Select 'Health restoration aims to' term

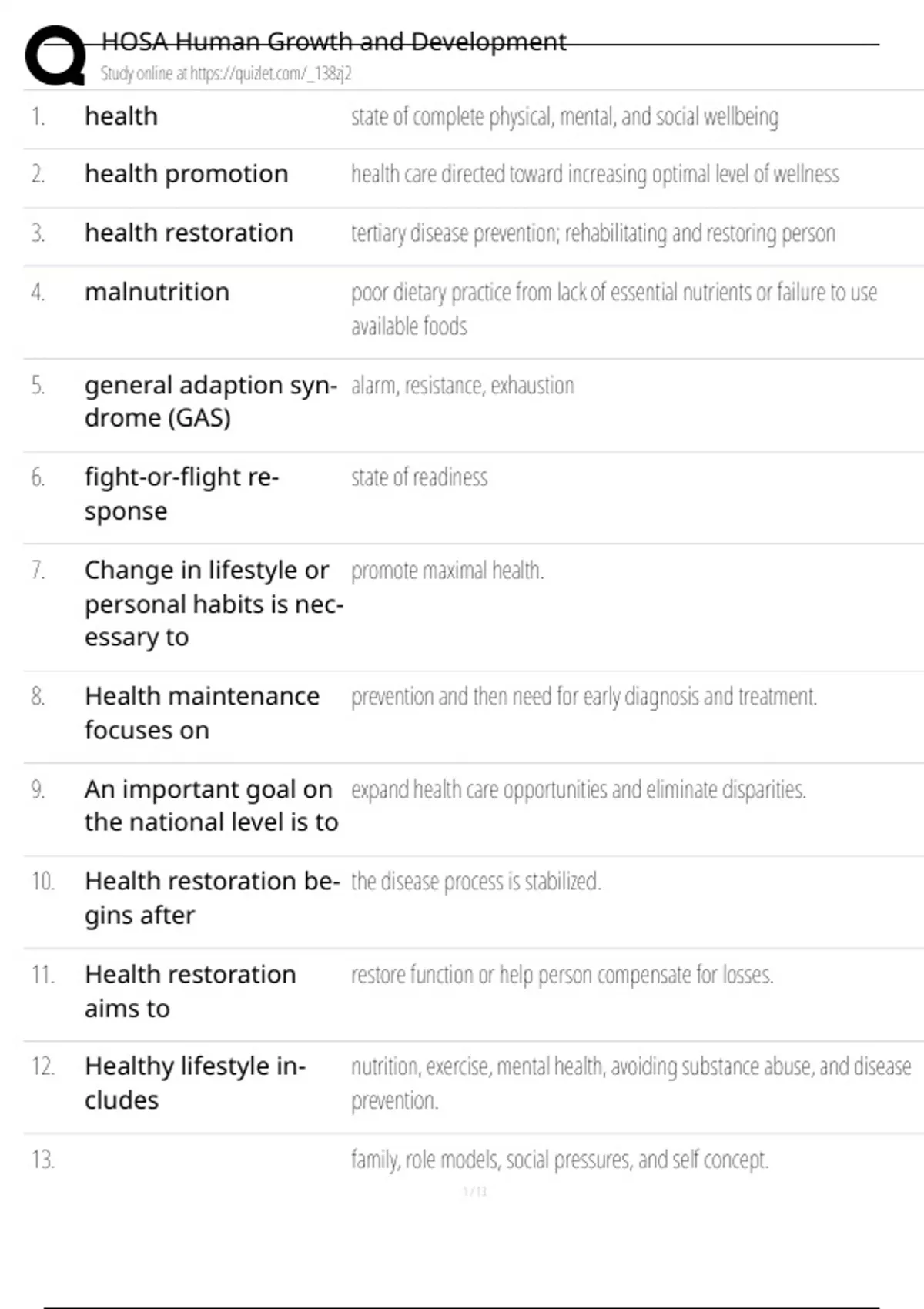190,991
